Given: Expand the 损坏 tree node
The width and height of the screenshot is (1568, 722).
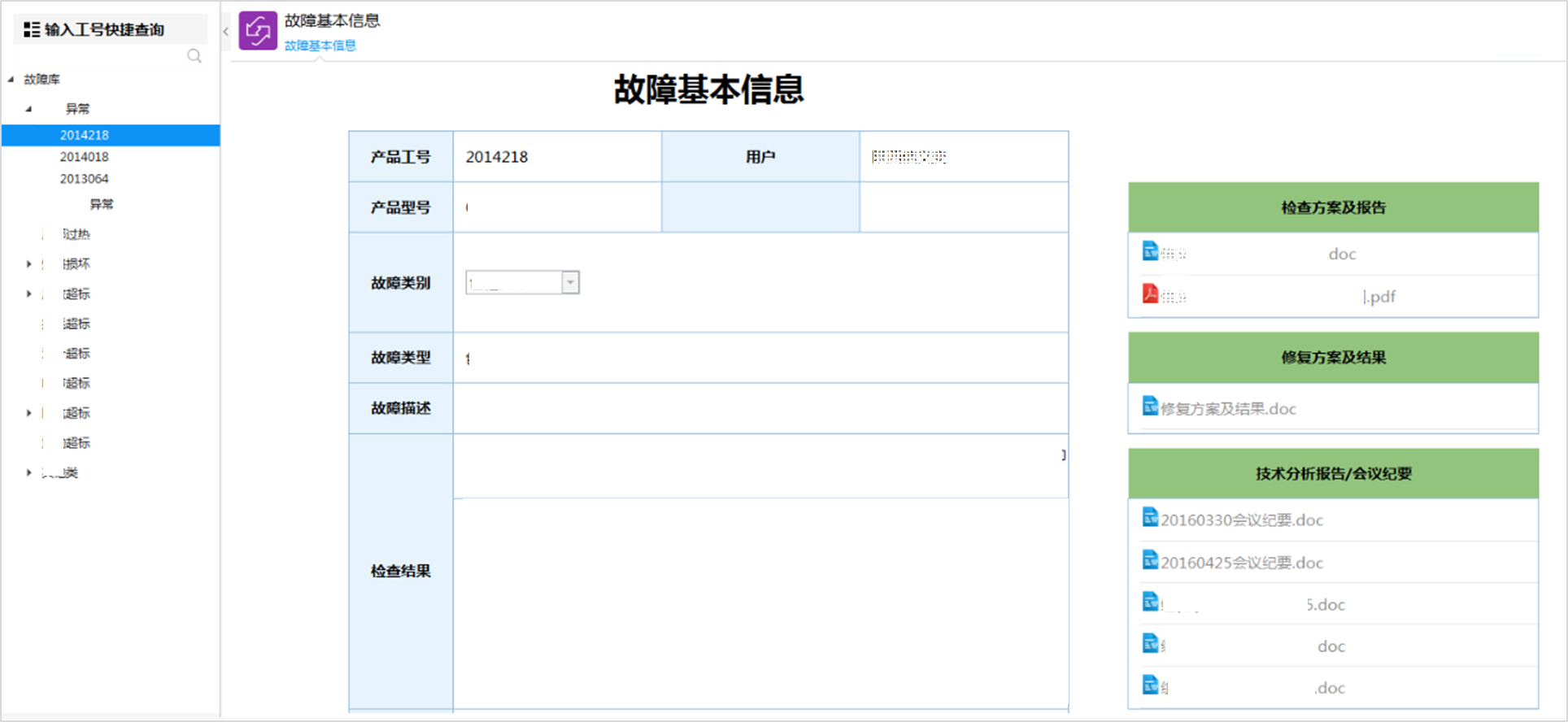Looking at the screenshot, I should [29, 264].
